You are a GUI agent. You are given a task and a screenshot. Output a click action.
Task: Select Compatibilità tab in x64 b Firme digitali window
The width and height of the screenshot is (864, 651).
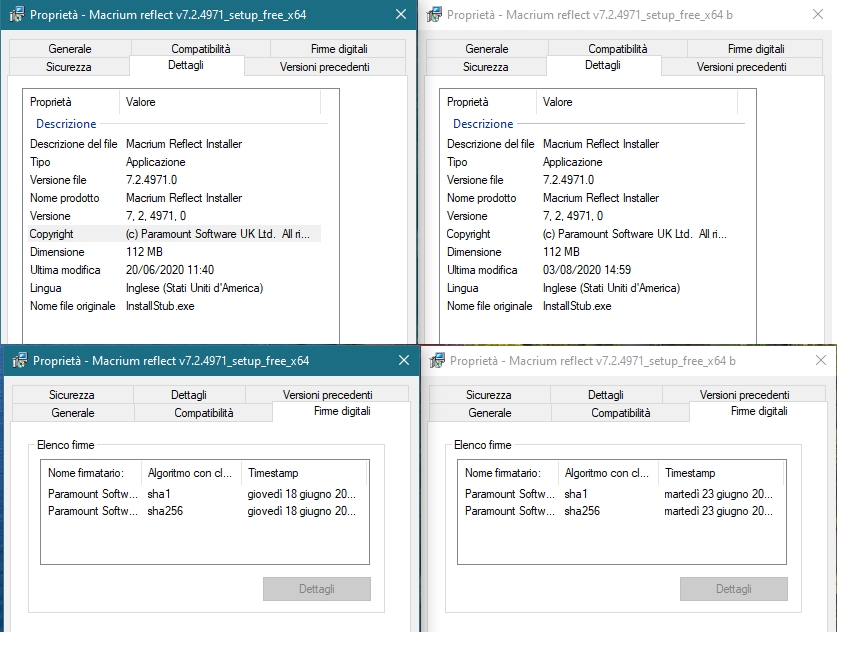point(621,413)
